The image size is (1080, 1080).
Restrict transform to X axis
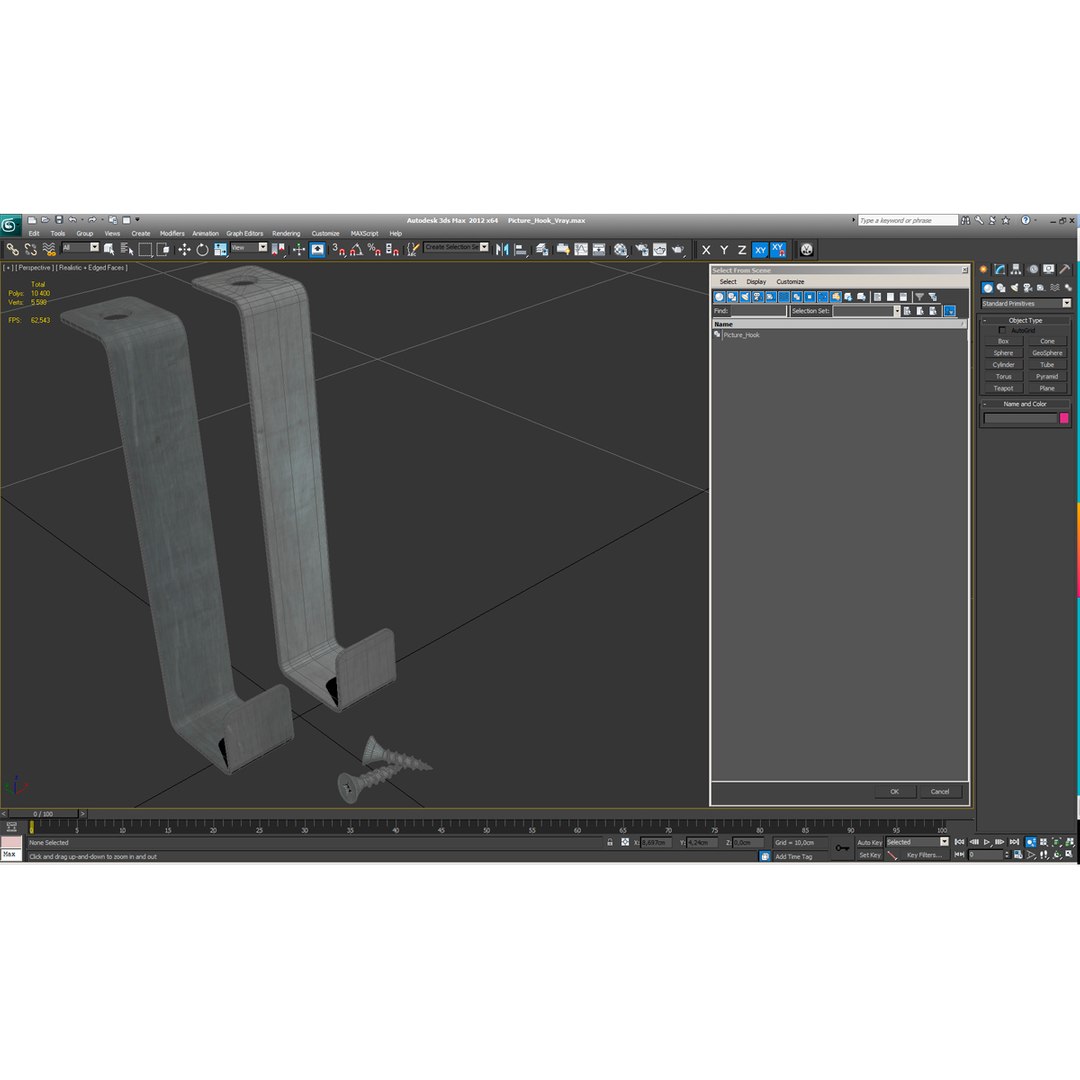tap(706, 250)
